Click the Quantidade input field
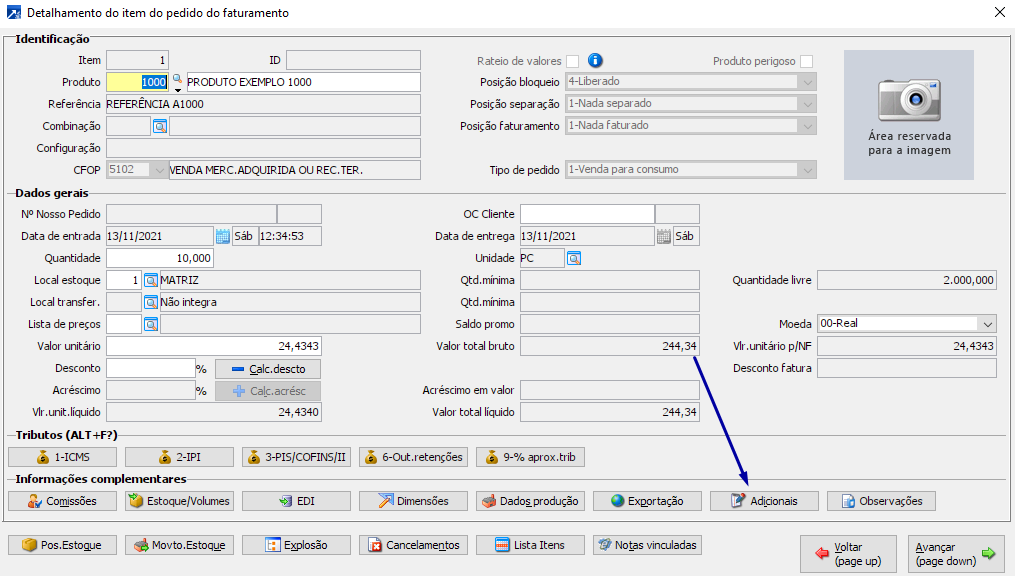 coord(160,258)
